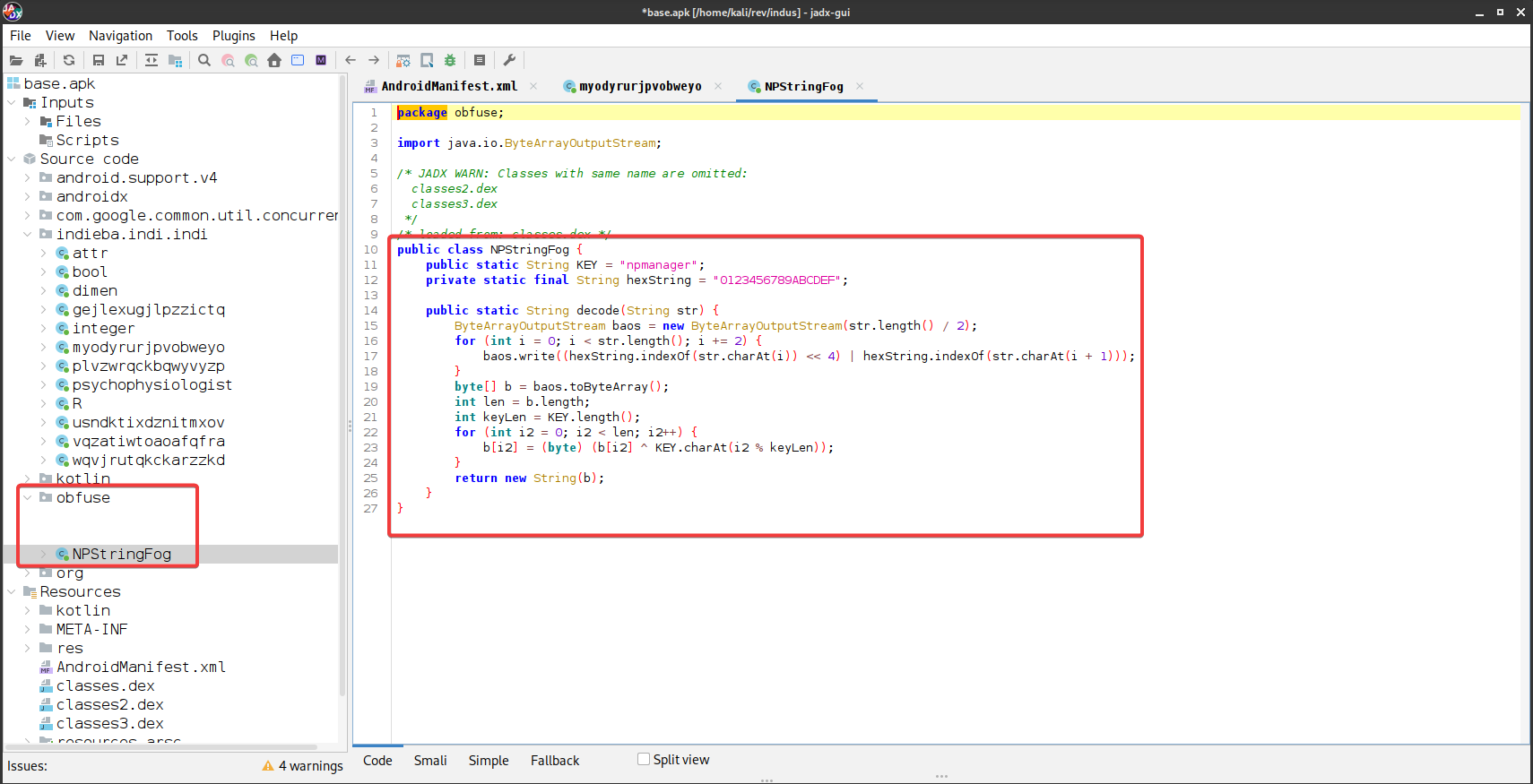
Task: Toggle the deobfuscation icon
Action: [403, 60]
